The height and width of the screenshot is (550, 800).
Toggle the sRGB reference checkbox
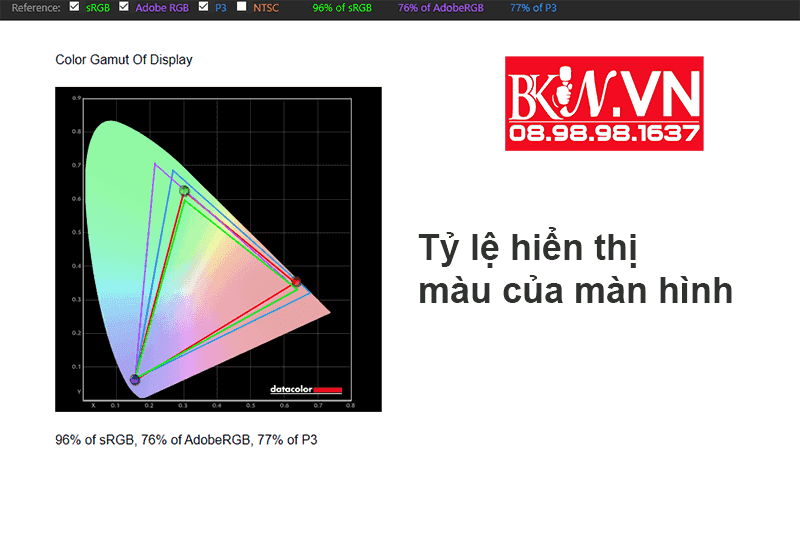point(73,7)
